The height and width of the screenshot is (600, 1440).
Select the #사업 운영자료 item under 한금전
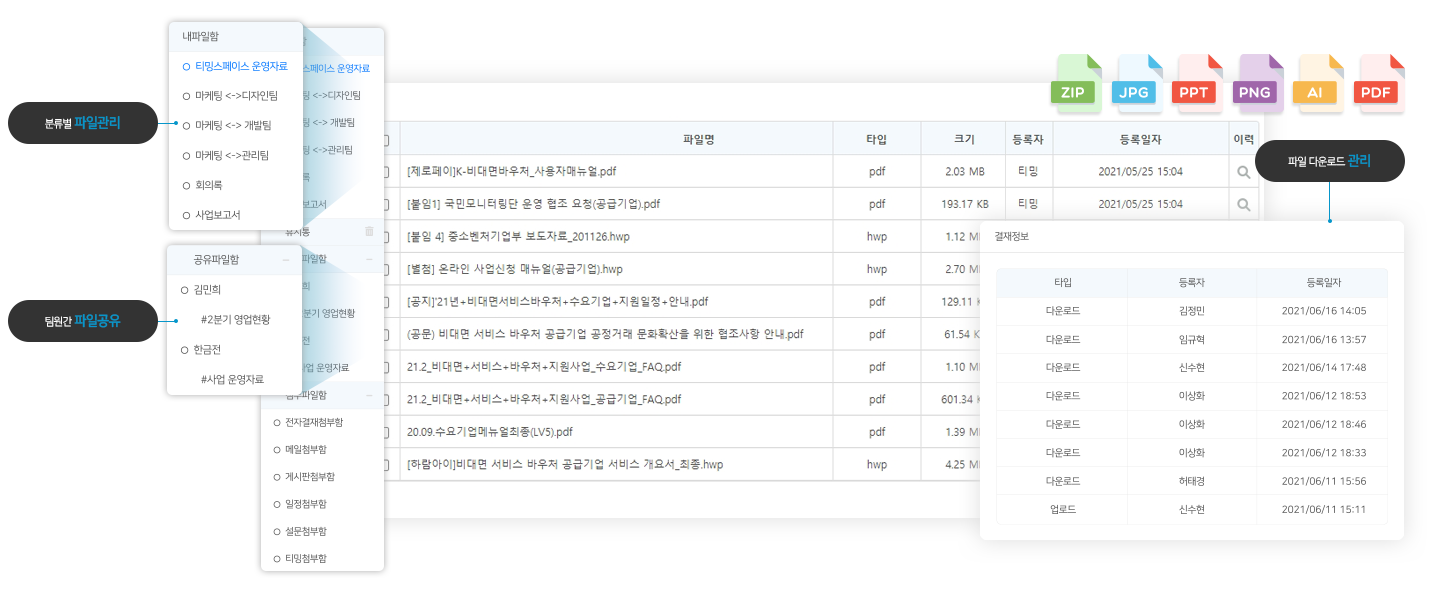point(233,377)
